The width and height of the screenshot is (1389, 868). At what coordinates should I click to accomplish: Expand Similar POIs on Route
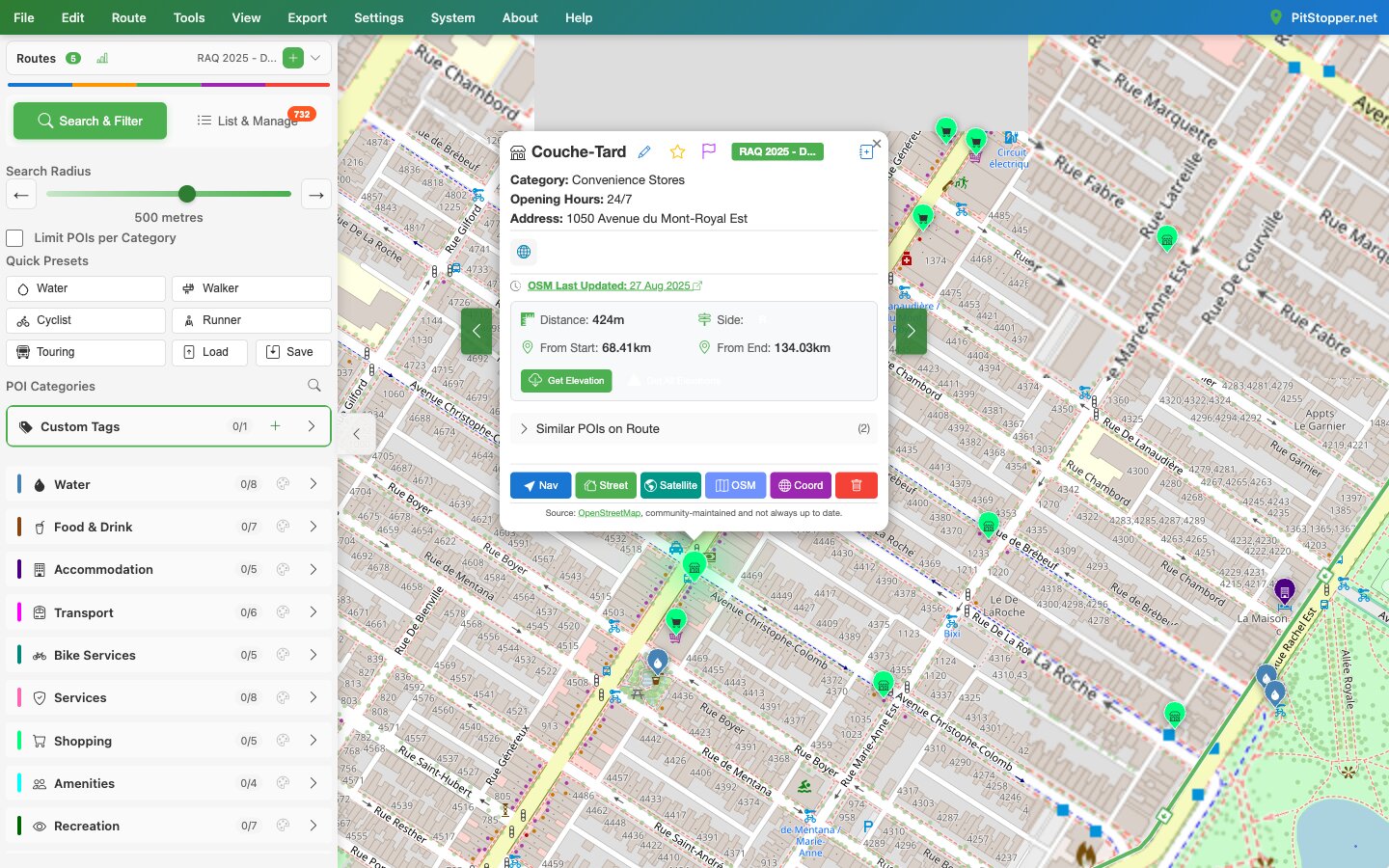point(694,429)
